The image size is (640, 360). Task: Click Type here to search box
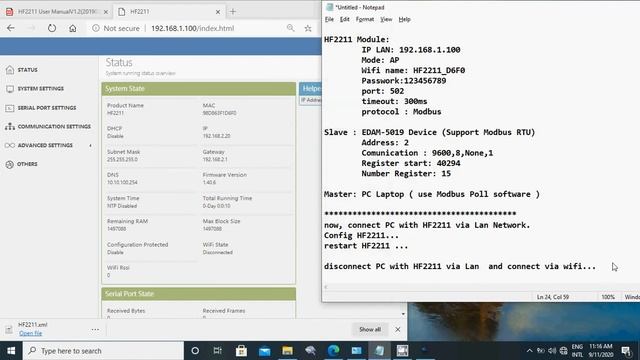point(103,351)
